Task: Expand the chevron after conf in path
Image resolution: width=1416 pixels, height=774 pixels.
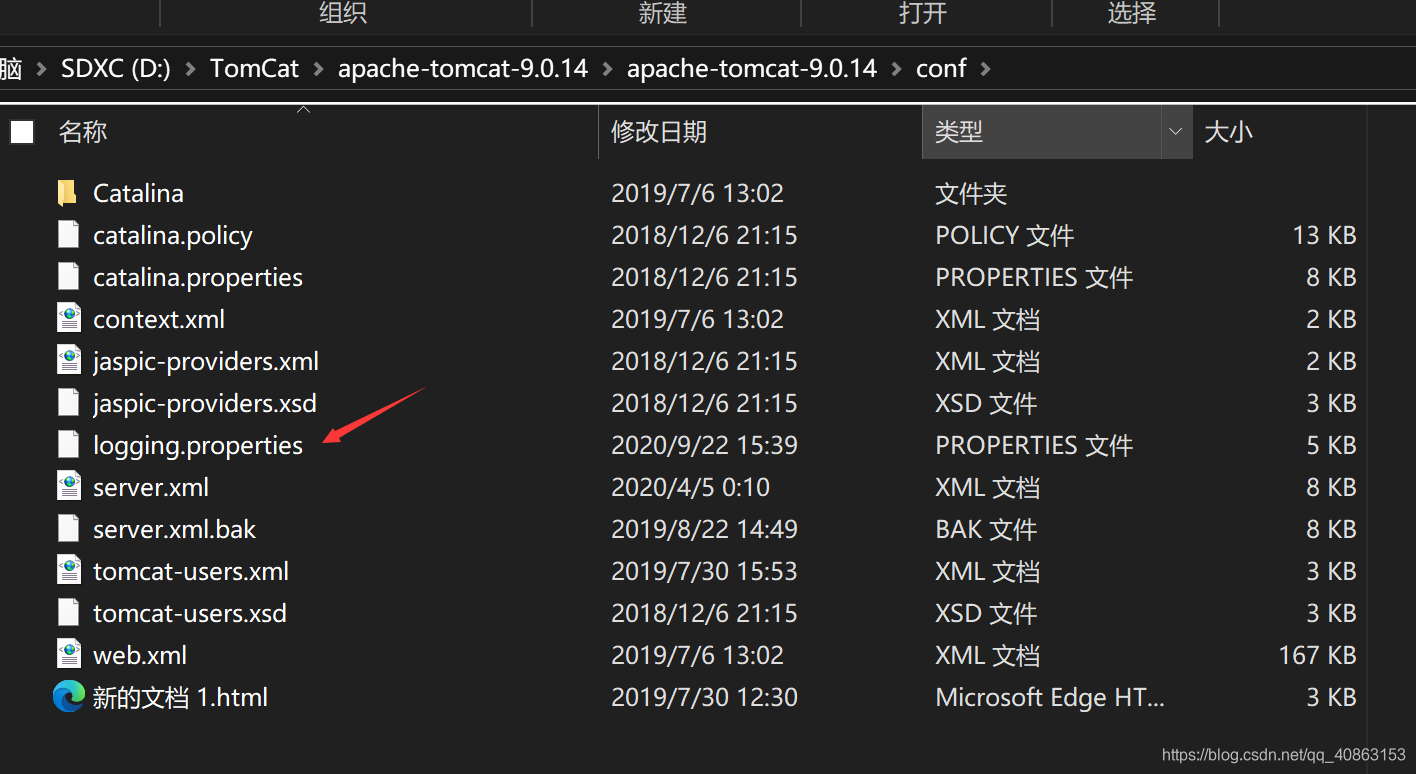Action: coord(986,69)
